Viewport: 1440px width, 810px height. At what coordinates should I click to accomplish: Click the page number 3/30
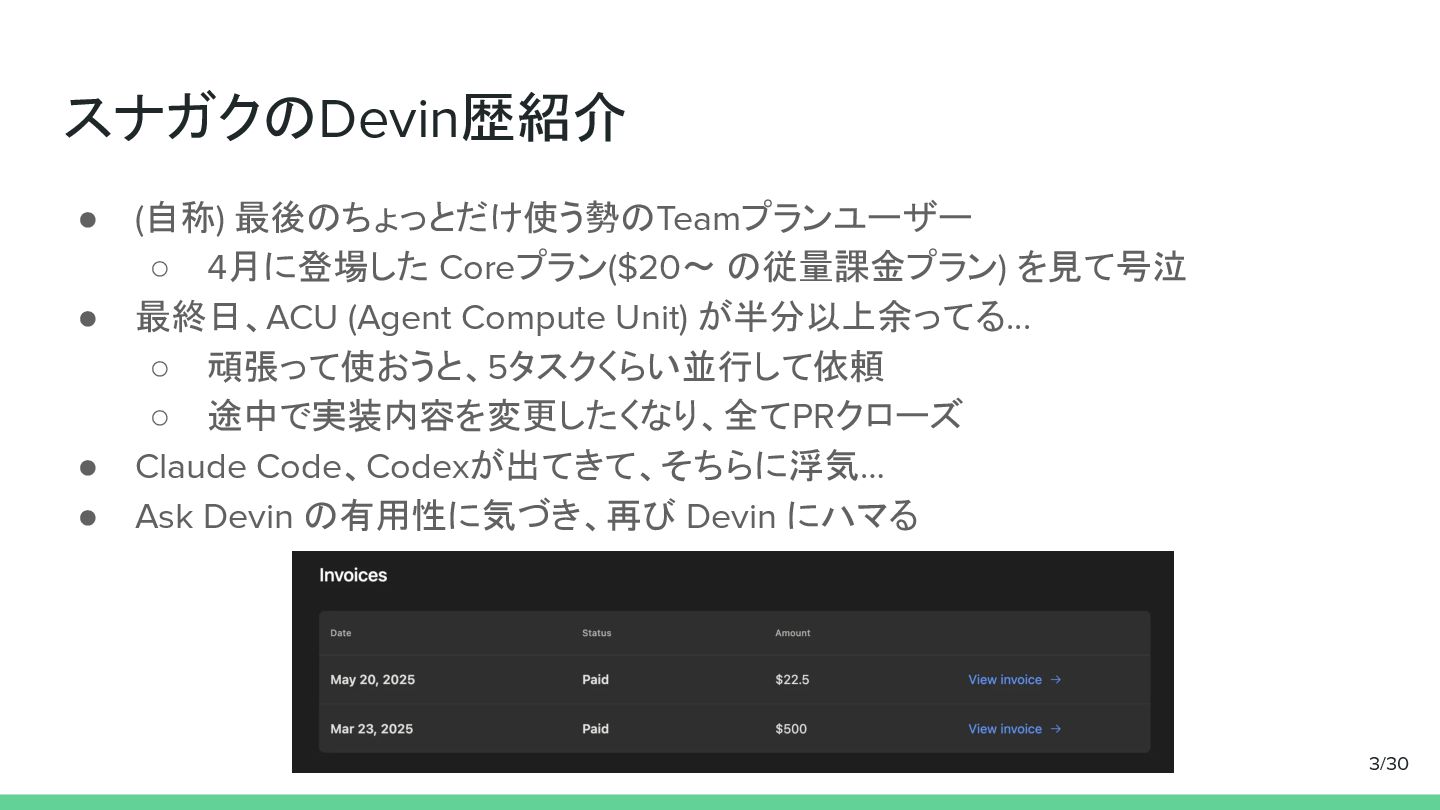[x=1388, y=764]
